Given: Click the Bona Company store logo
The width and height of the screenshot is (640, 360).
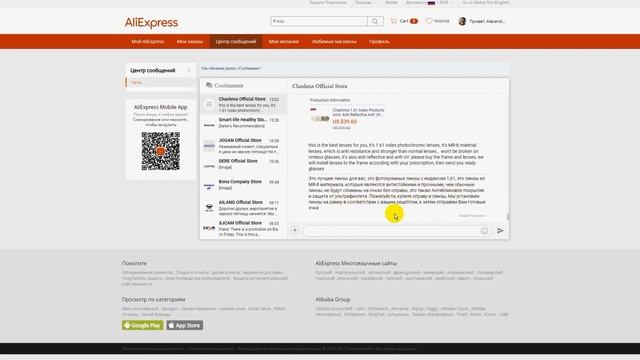Looking at the screenshot, I should coord(209,187).
